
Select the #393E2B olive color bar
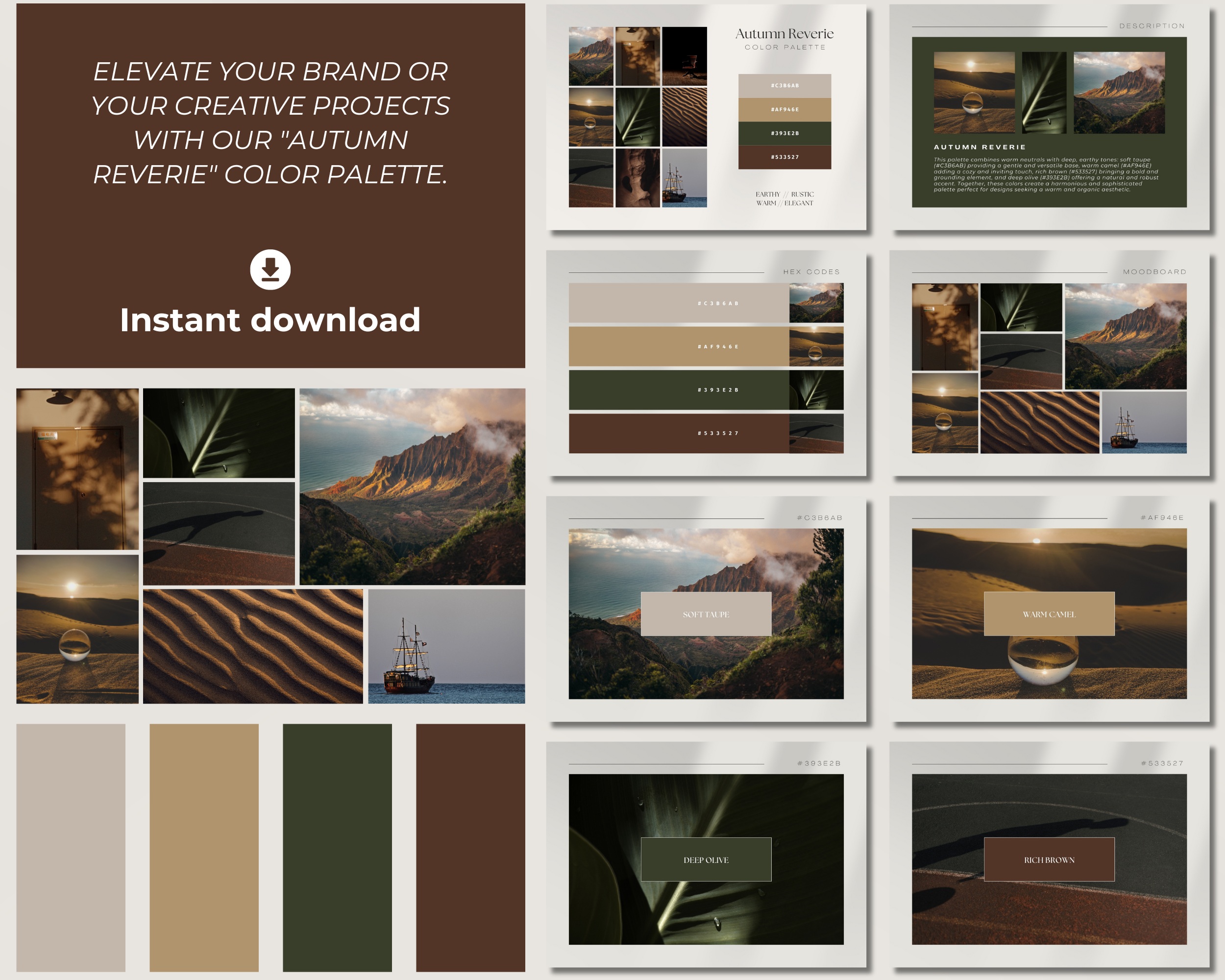[x=718, y=391]
